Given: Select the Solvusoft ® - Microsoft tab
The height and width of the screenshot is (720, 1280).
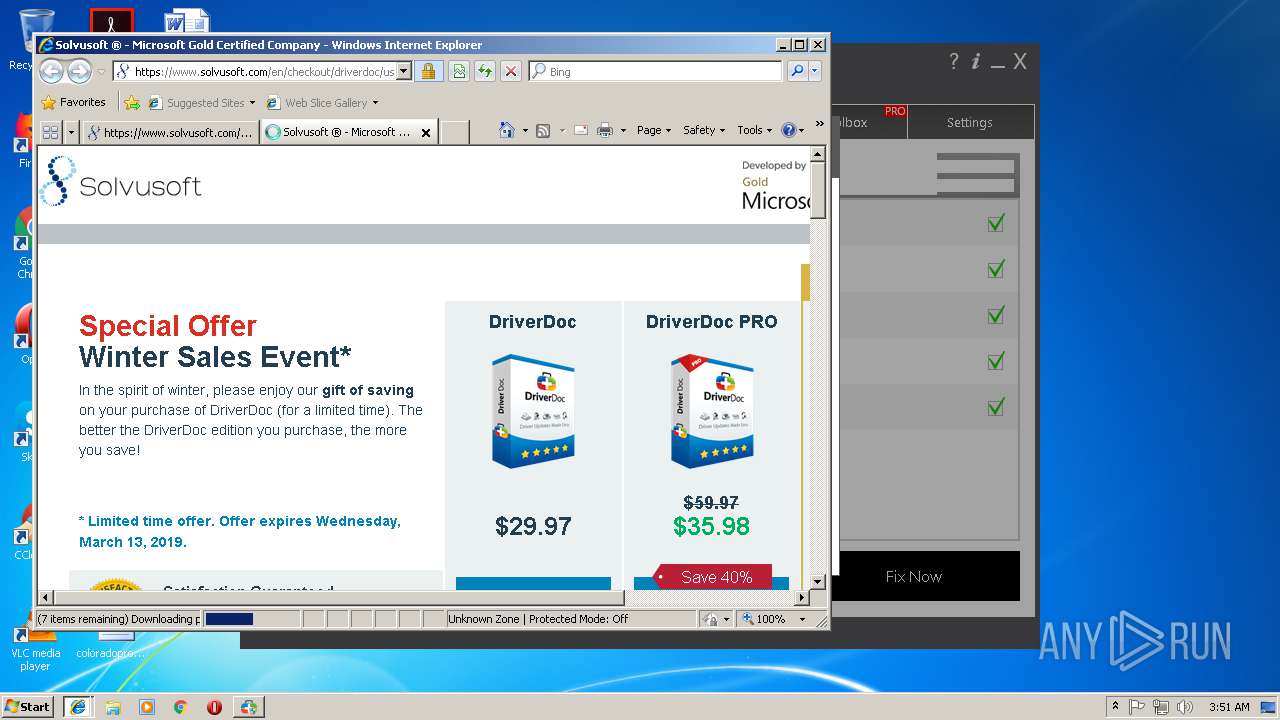Looking at the screenshot, I should [349, 132].
